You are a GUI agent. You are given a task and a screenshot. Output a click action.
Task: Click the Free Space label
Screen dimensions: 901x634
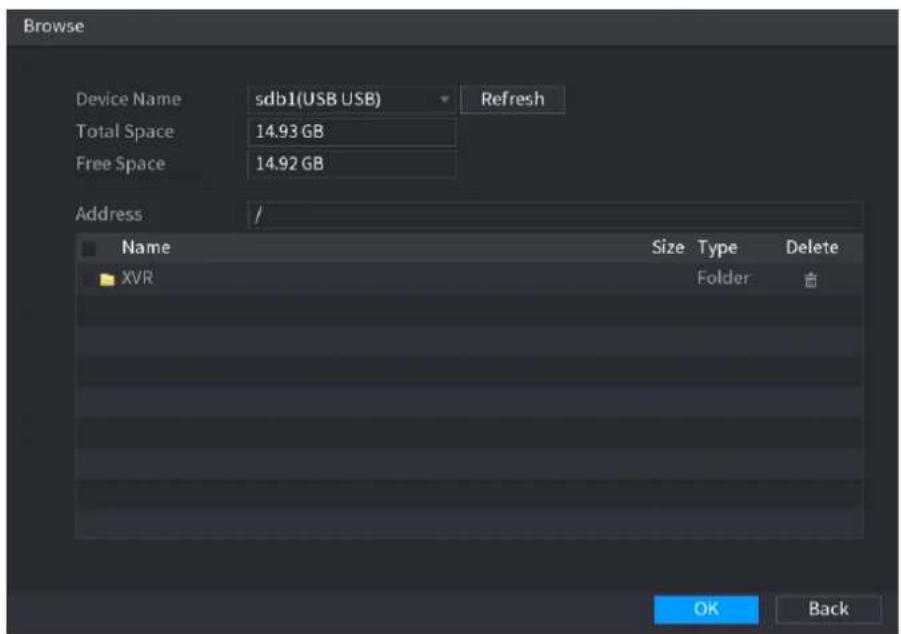click(120, 164)
